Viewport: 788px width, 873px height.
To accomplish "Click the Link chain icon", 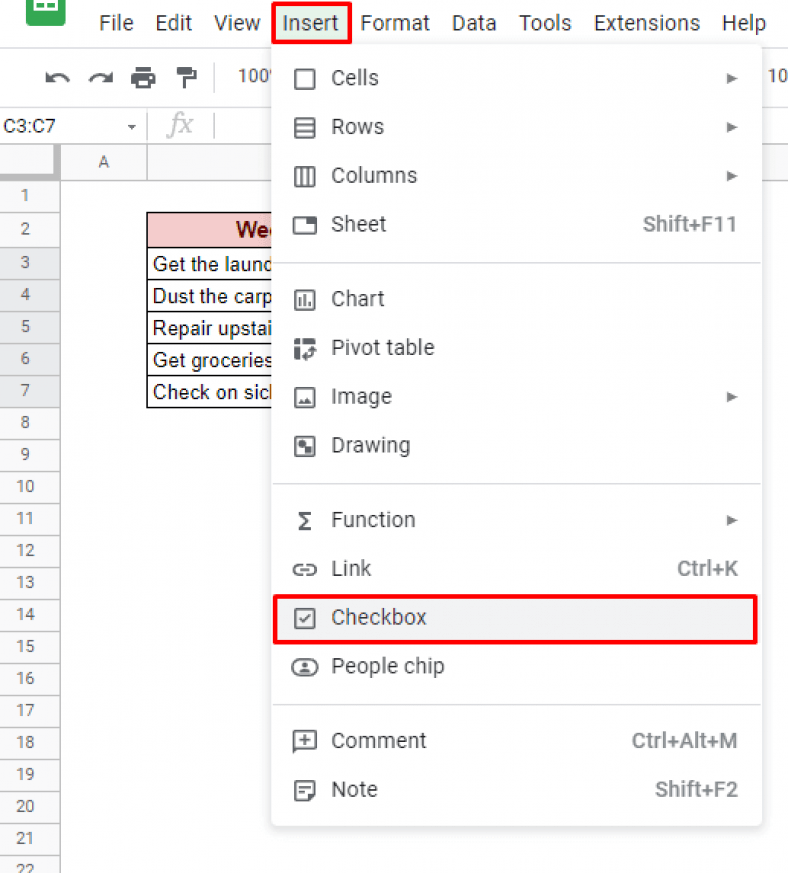I will pyautogui.click(x=305, y=568).
